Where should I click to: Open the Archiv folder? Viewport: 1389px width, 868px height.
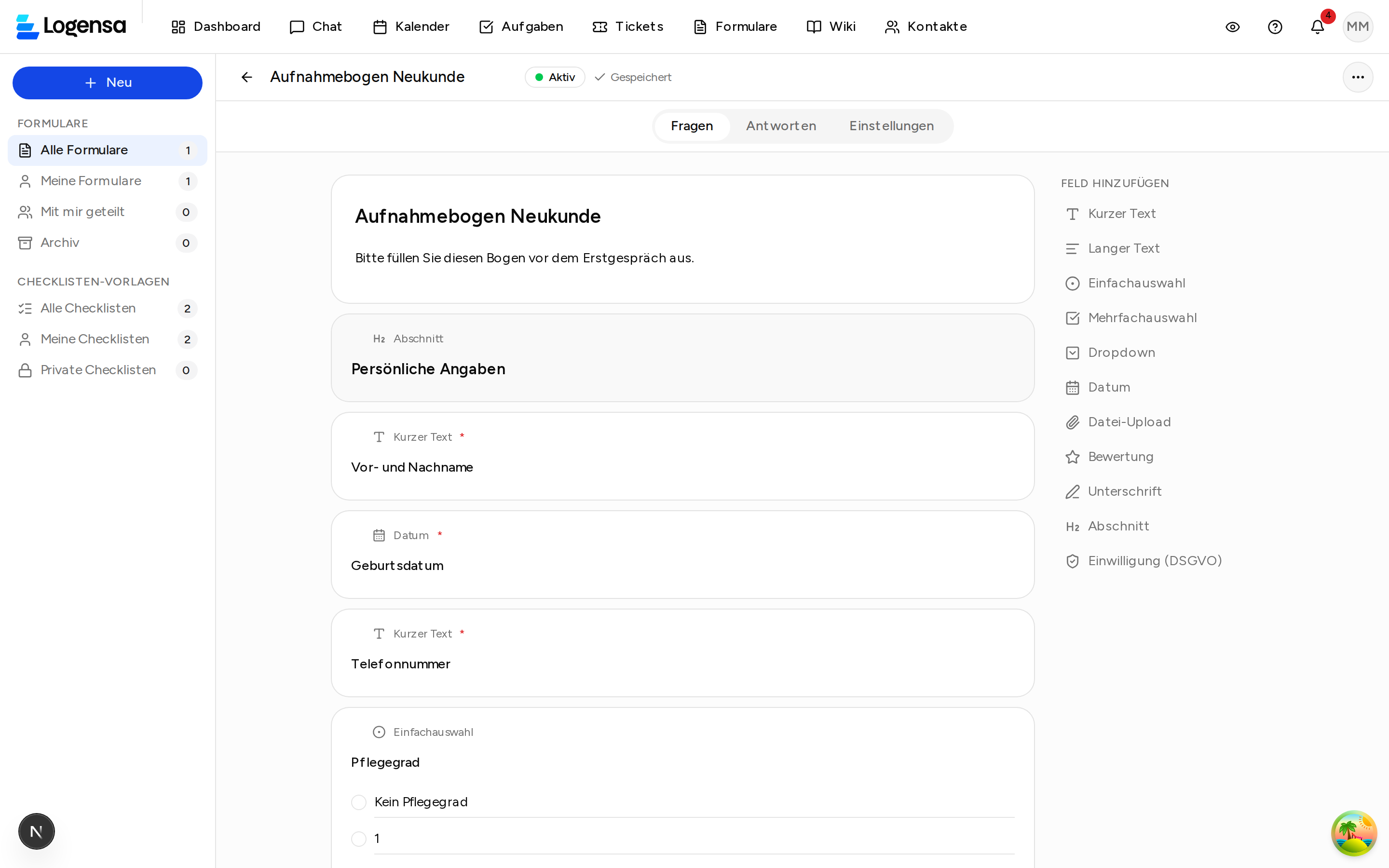tap(108, 243)
